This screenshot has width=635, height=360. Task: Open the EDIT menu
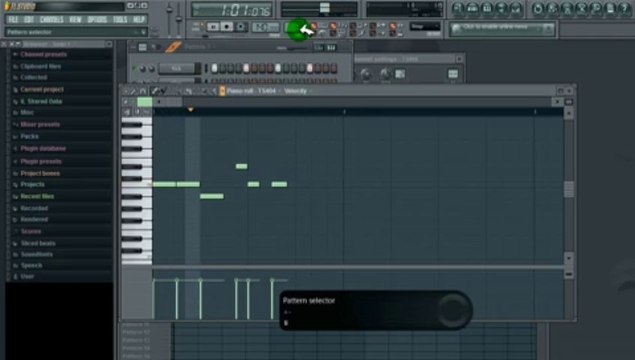(29, 19)
